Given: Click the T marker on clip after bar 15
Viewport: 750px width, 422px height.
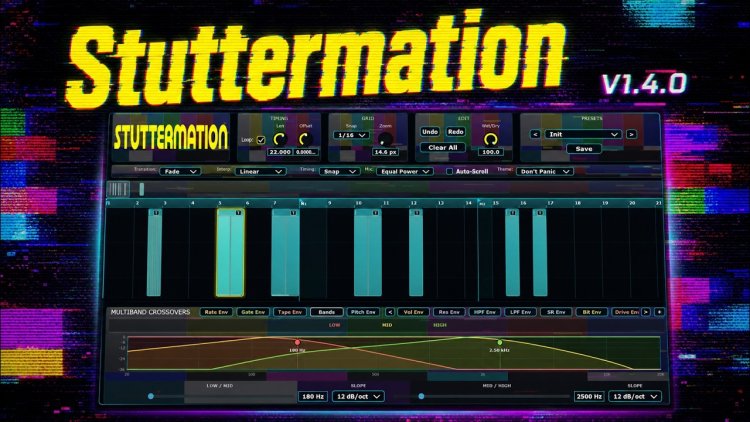Looking at the screenshot, I should click(513, 212).
